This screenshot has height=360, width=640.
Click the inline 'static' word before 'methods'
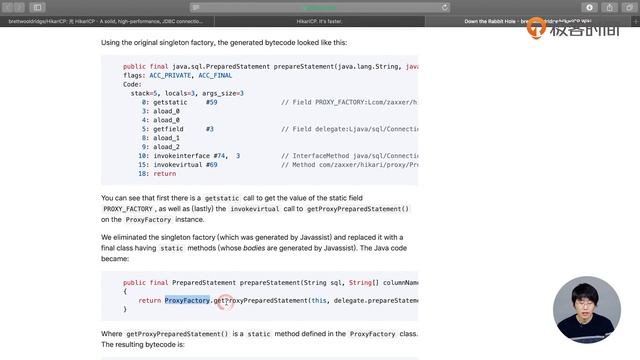click(172, 248)
